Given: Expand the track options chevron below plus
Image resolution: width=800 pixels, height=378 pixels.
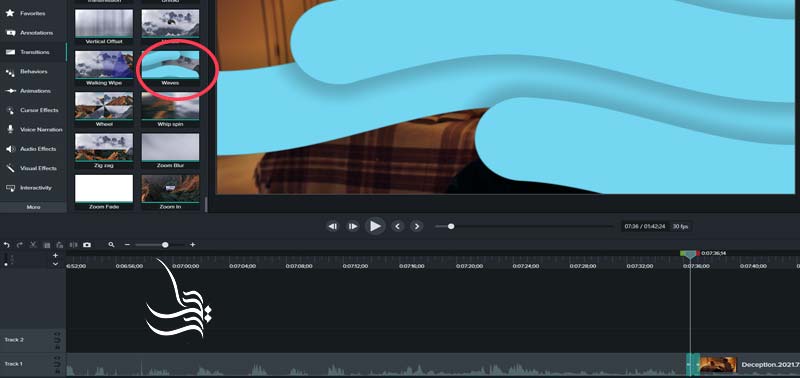Looking at the screenshot, I should coord(56,264).
